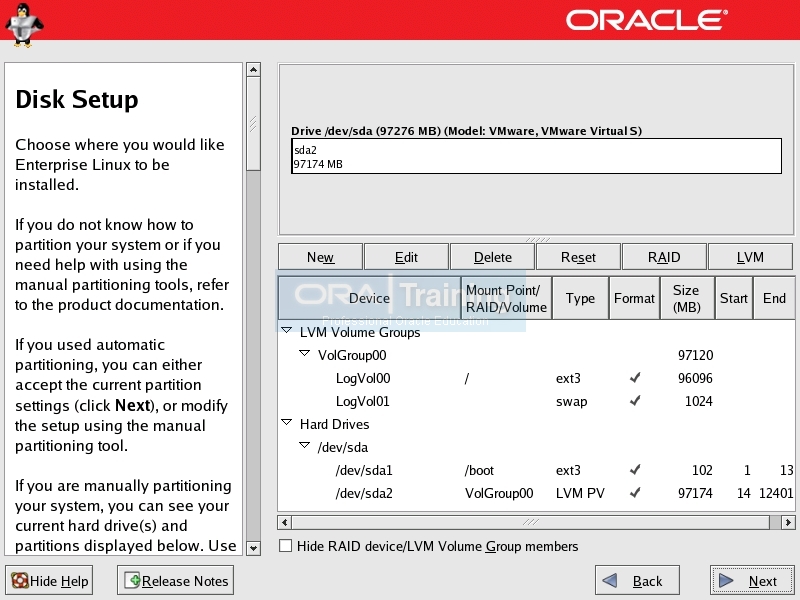The width and height of the screenshot is (800, 600).
Task: Sort by the Device column header
Action: (x=369, y=298)
